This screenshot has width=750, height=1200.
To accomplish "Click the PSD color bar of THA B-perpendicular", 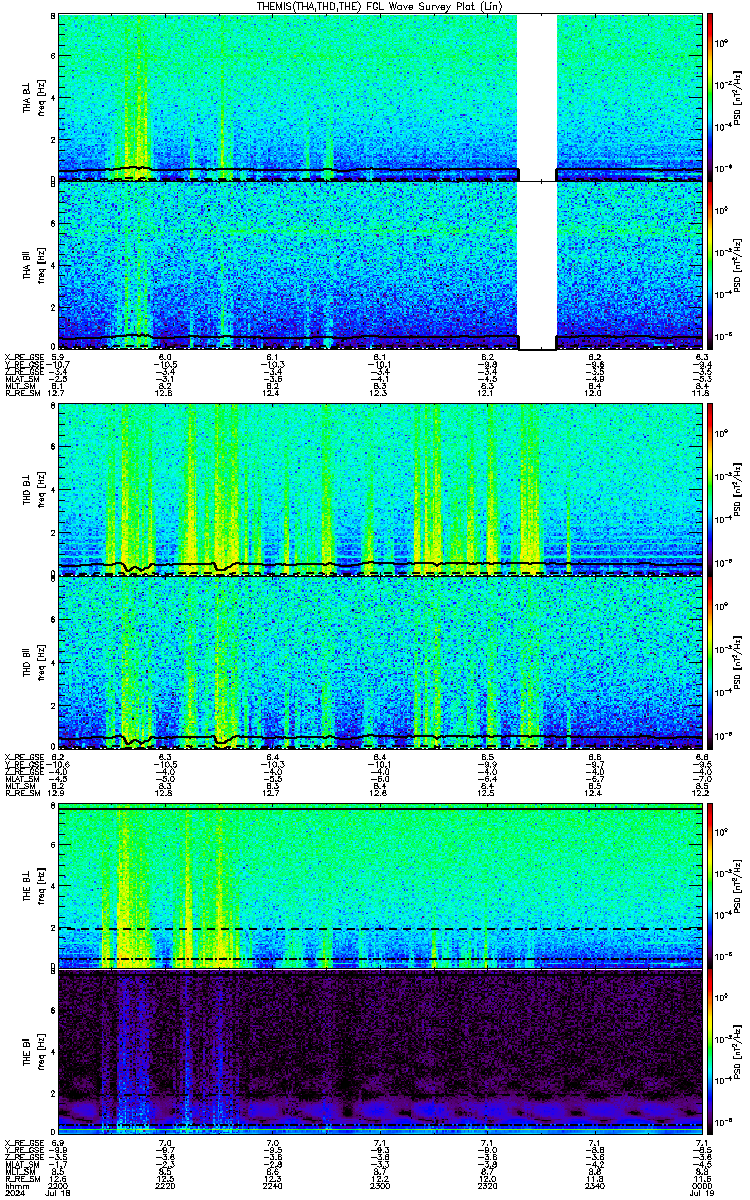I will (x=710, y=96).
